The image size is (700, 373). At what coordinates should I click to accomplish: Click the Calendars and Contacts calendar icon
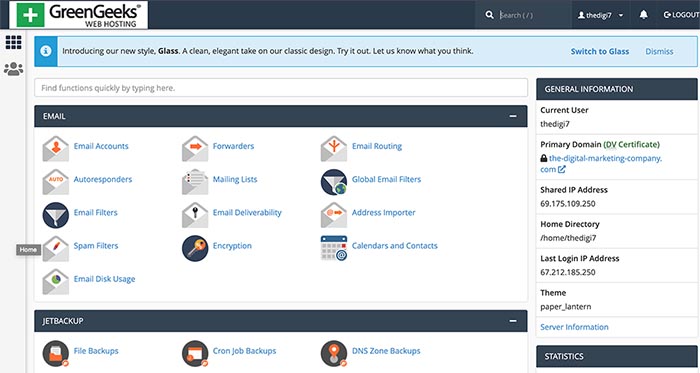(x=334, y=249)
